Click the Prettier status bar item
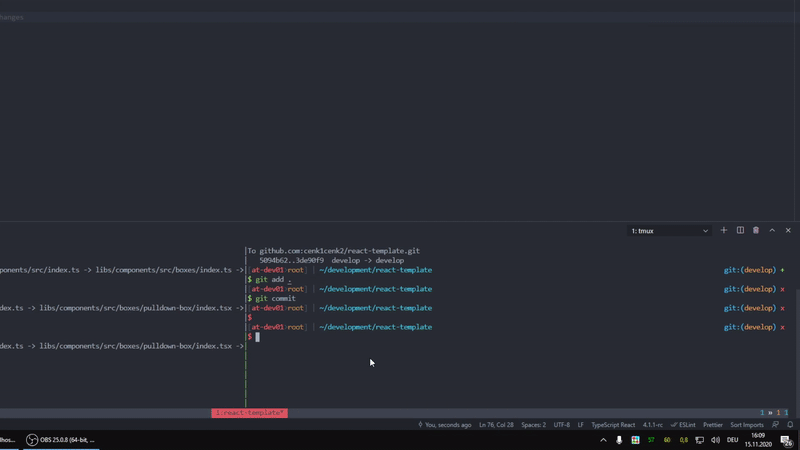The width and height of the screenshot is (800, 450). click(x=713, y=424)
